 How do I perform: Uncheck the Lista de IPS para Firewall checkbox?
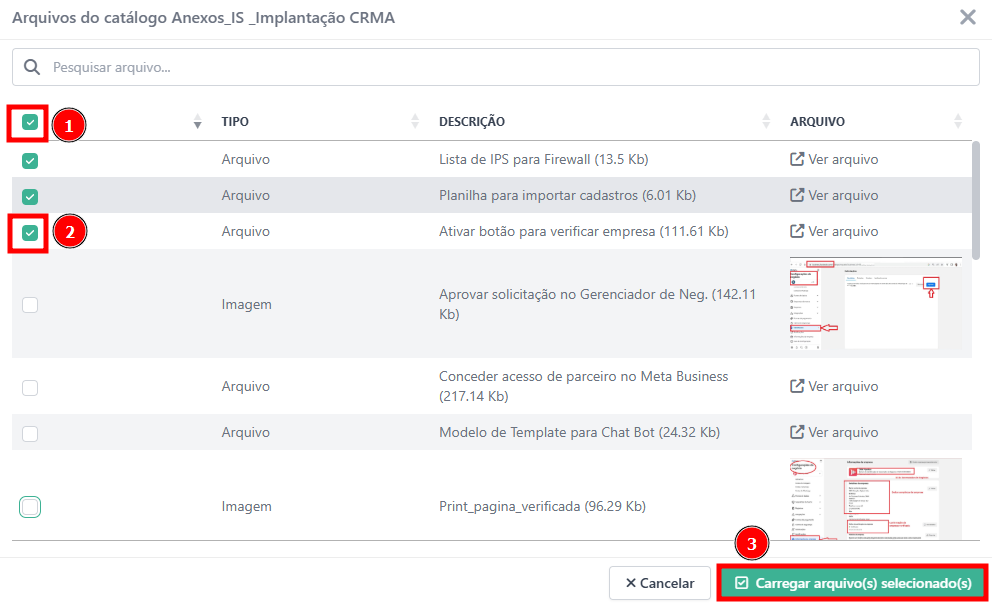pyautogui.click(x=30, y=160)
